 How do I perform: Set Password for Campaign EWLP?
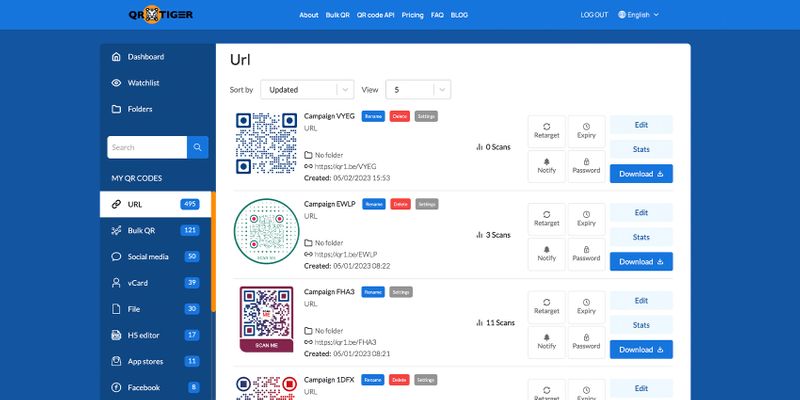586,254
